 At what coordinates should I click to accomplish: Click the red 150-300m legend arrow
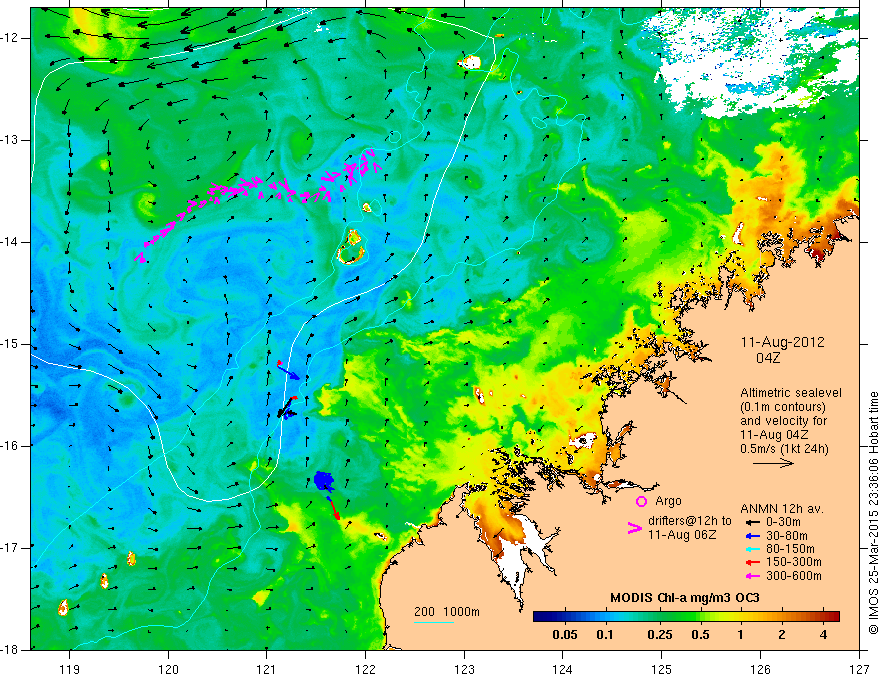coord(753,562)
